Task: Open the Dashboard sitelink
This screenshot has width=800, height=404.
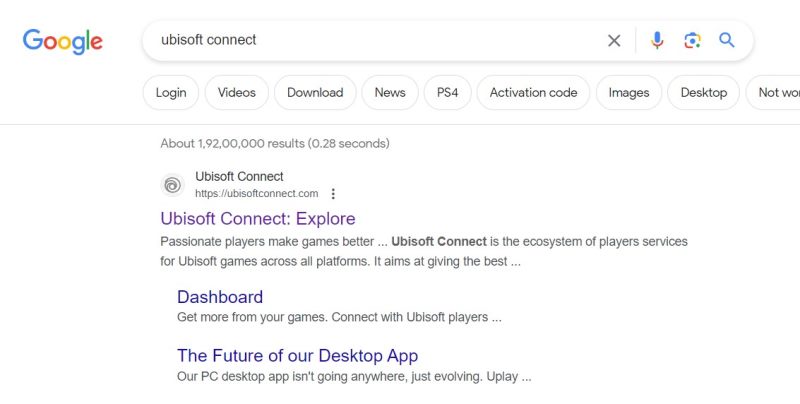Action: click(x=220, y=297)
